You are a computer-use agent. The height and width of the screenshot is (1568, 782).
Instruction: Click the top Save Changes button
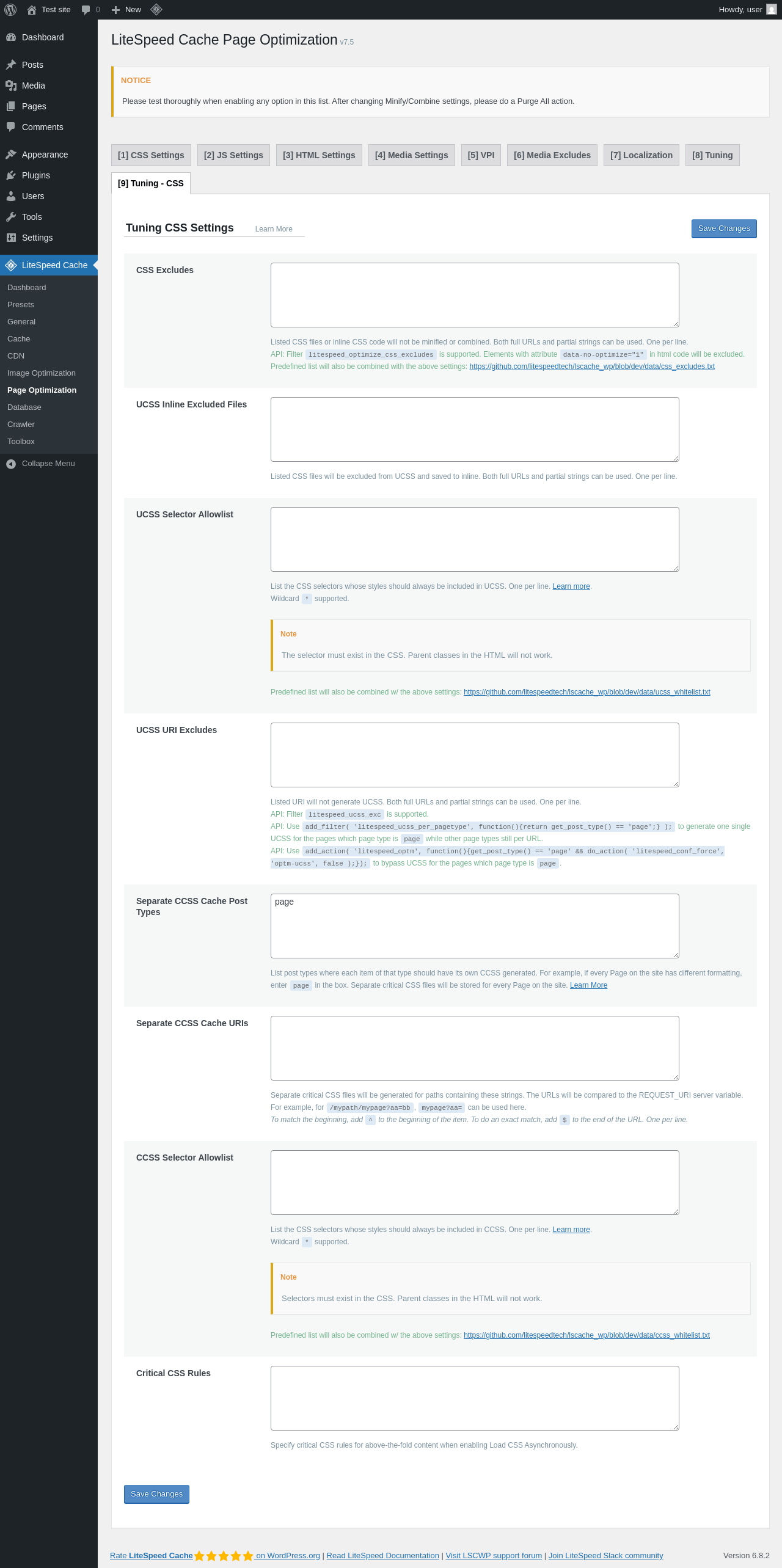[724, 228]
